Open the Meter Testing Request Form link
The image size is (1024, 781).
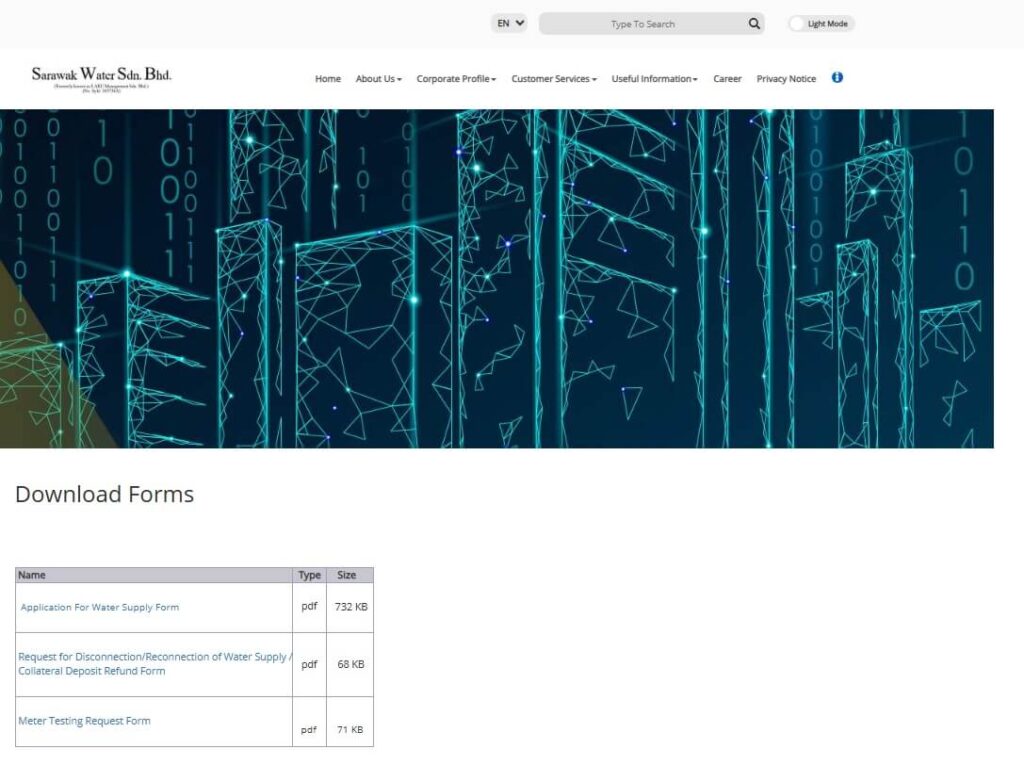(x=84, y=721)
